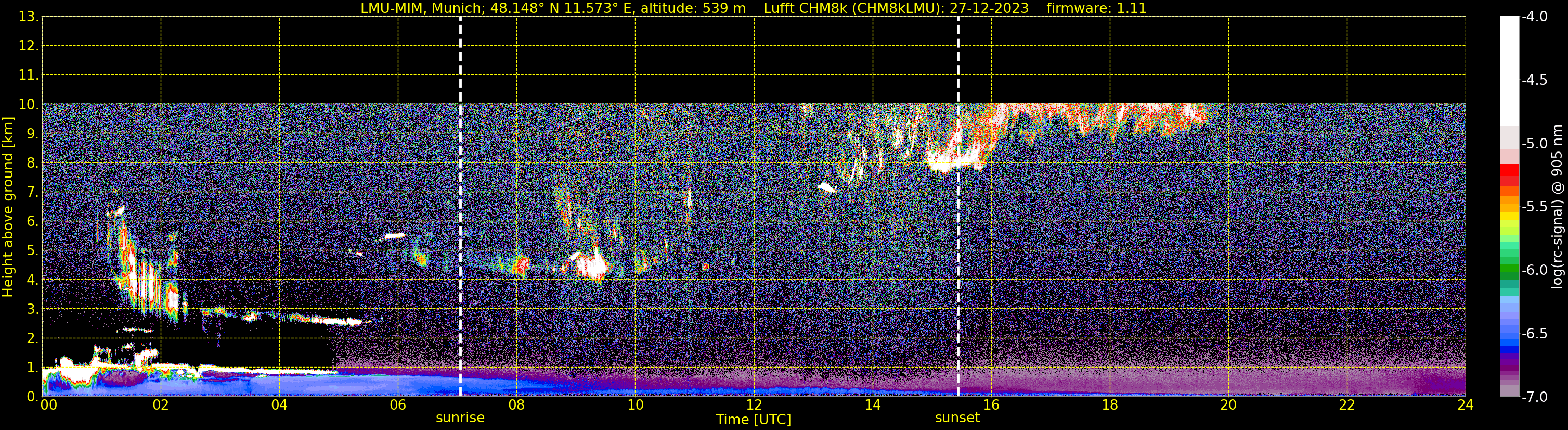Click the bright white cloud near 09:20 UTC
The width and height of the screenshot is (1568, 430).
click(592, 266)
